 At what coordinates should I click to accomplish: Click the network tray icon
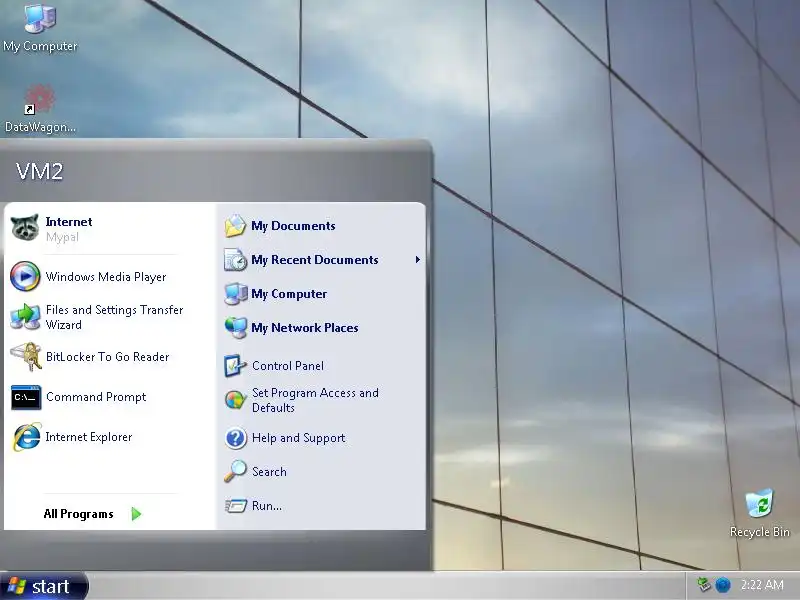[705, 585]
